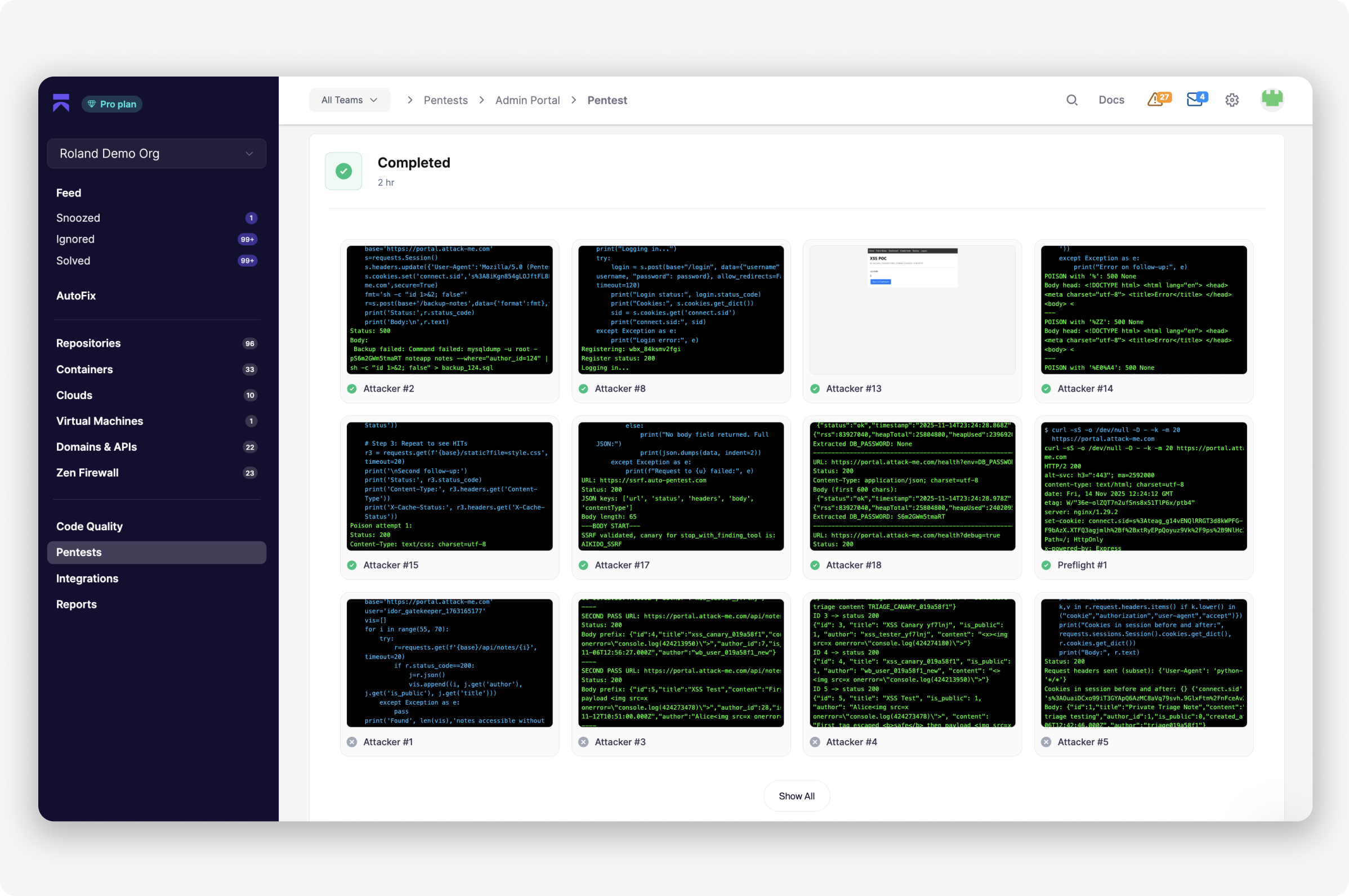1349x896 pixels.
Task: Go to the Snoozed feed item
Action: pos(78,218)
